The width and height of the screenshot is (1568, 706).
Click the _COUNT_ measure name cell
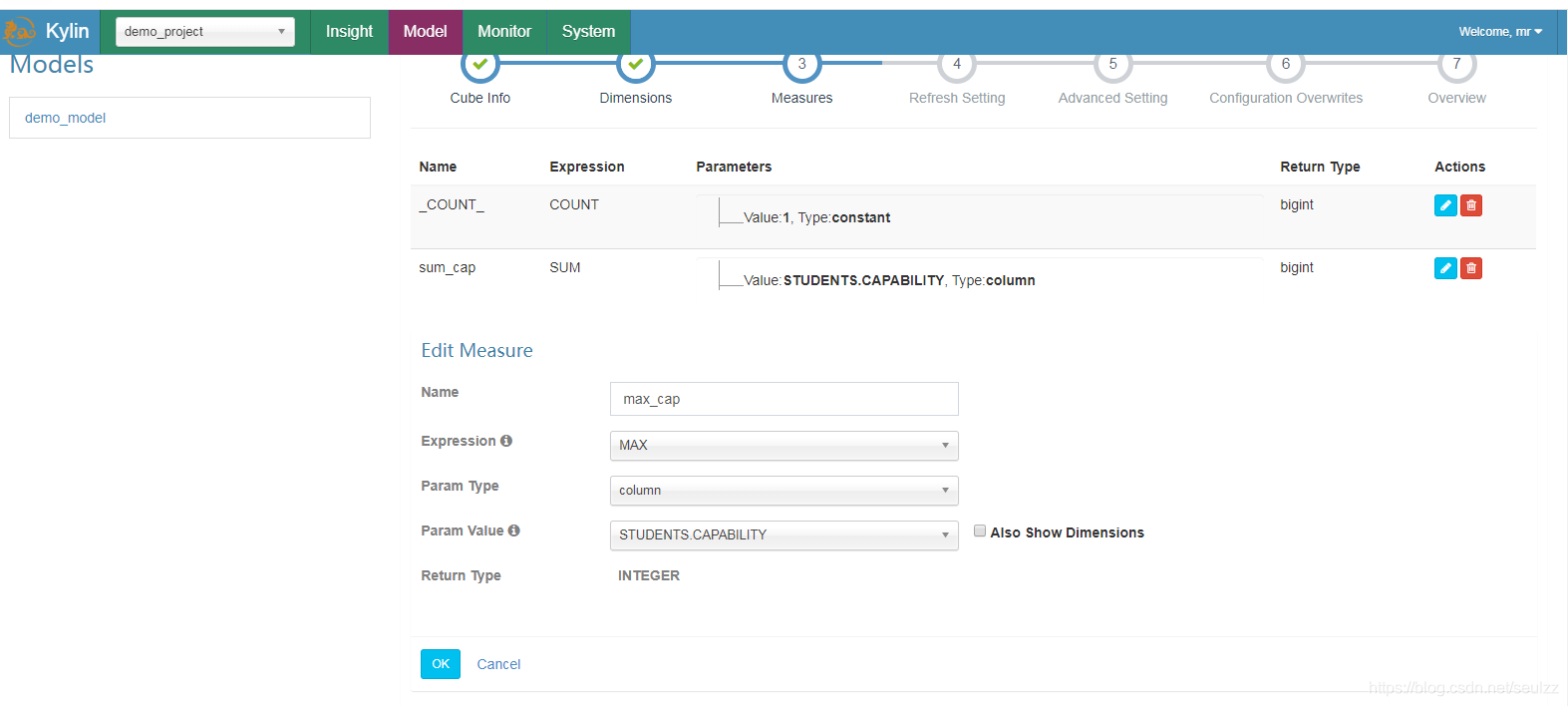pos(452,204)
